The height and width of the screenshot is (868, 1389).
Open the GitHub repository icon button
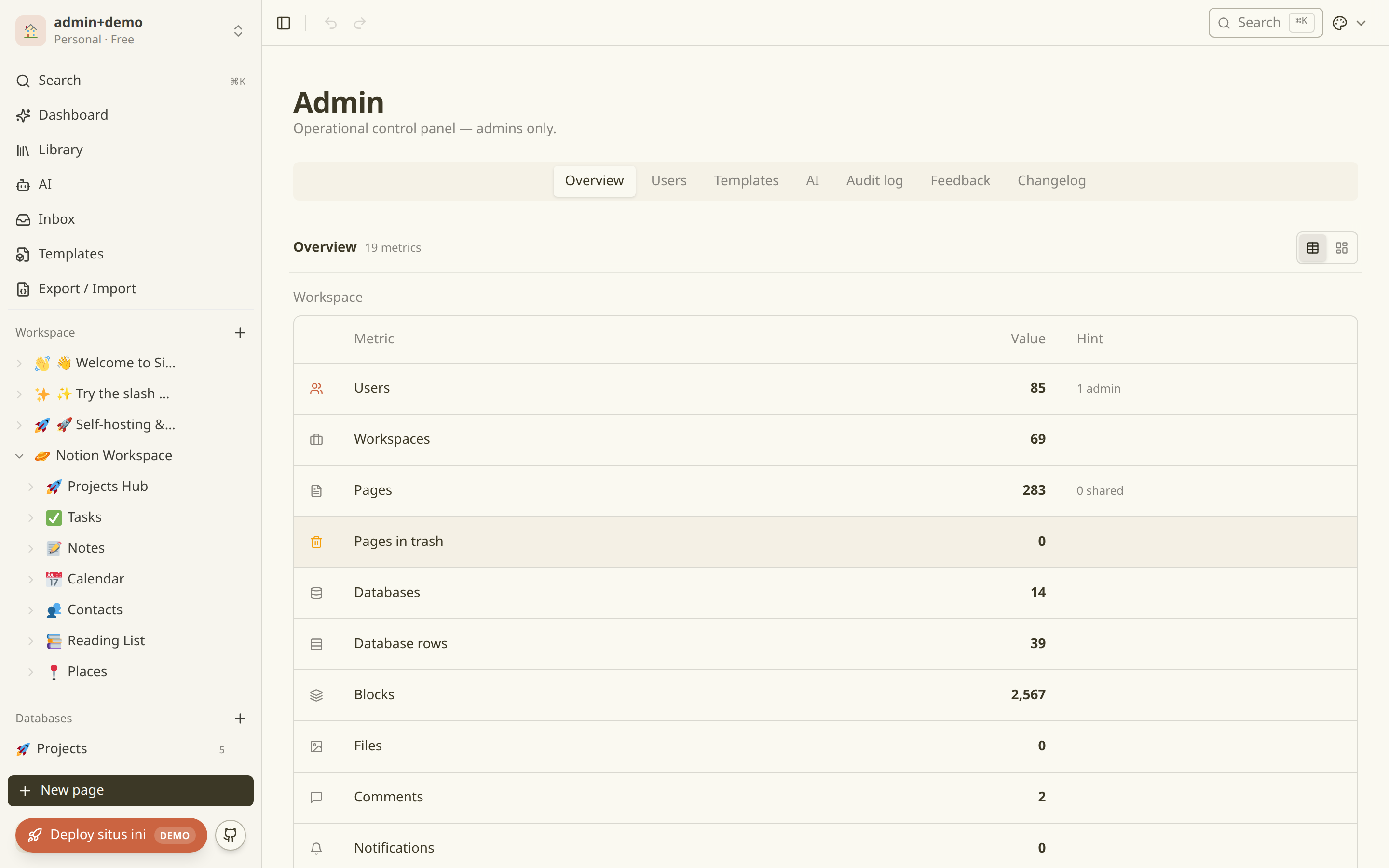click(231, 835)
